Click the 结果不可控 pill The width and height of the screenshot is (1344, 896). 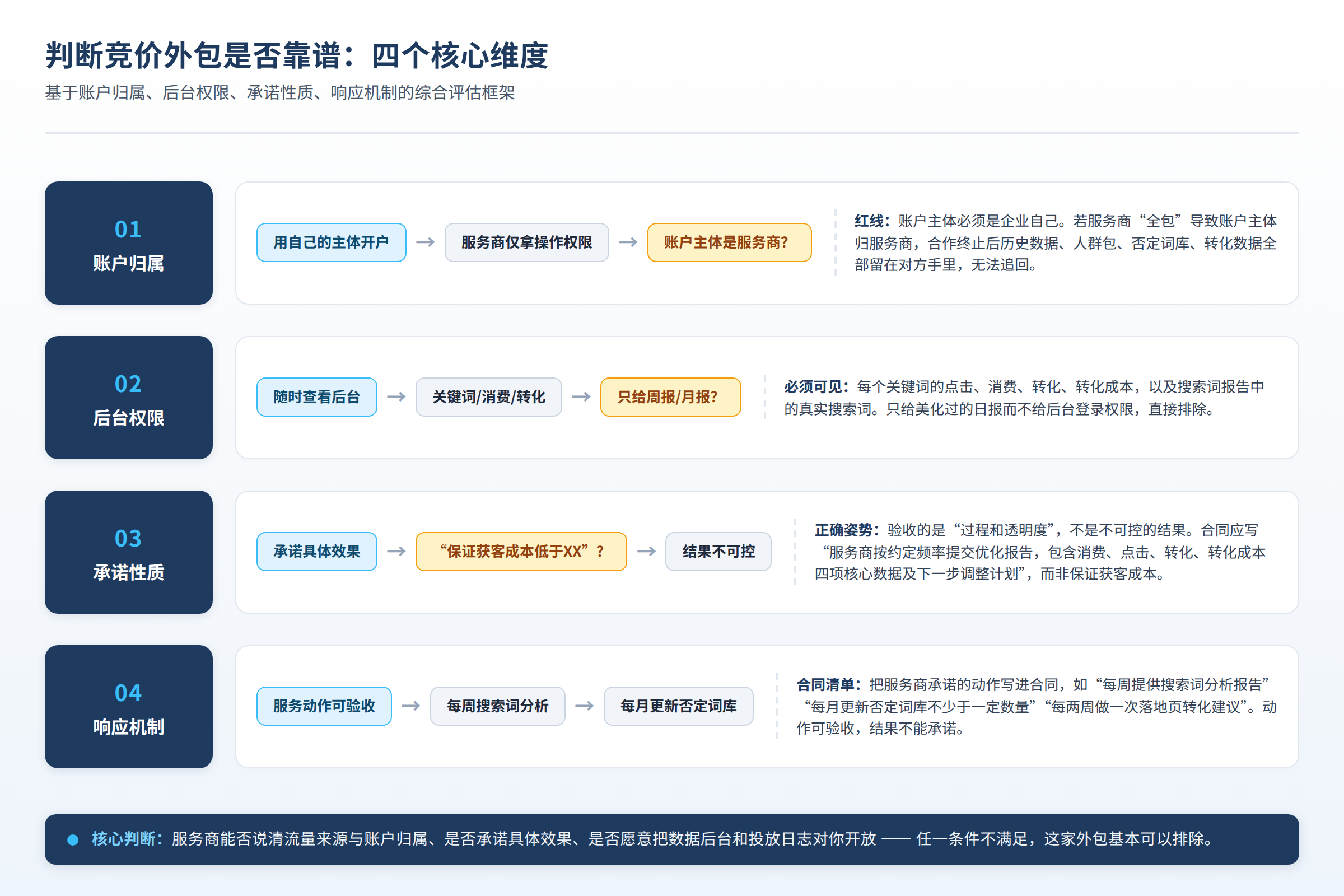click(718, 552)
